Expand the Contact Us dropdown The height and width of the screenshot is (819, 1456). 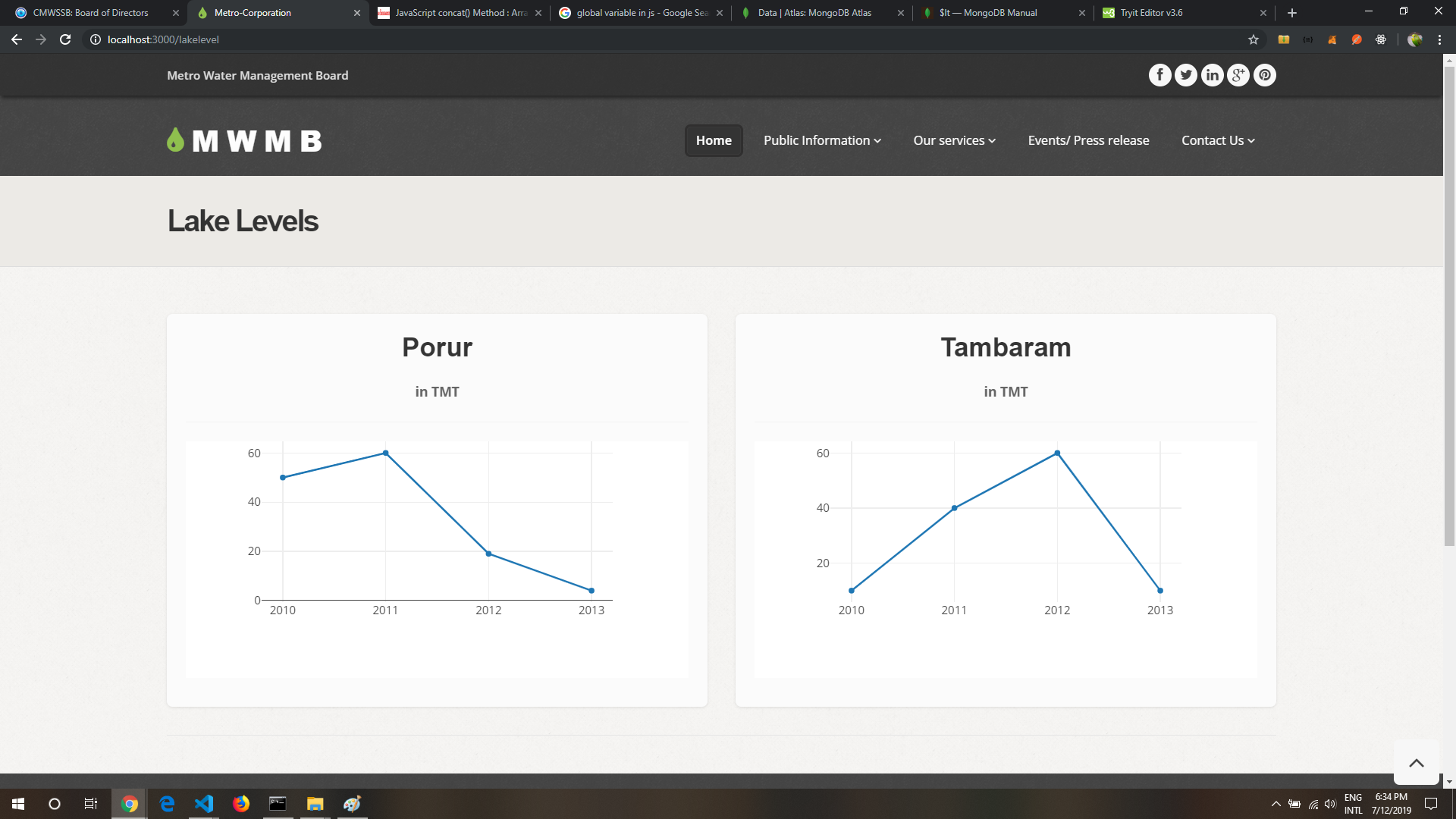pos(1218,140)
